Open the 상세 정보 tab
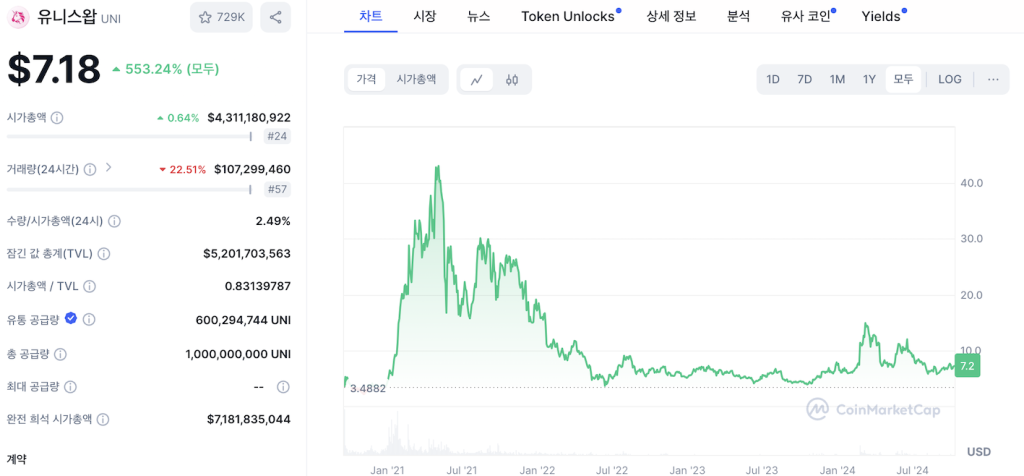Viewport: 1024px width, 476px height. tap(671, 16)
